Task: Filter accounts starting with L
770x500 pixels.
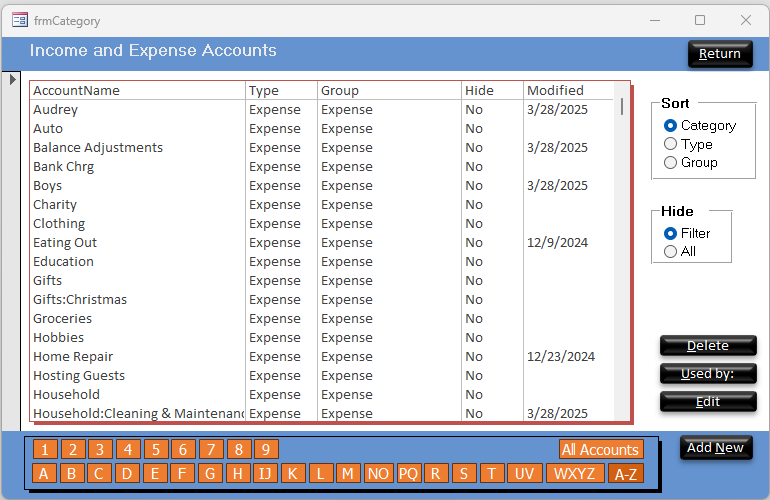Action: pos(321,474)
